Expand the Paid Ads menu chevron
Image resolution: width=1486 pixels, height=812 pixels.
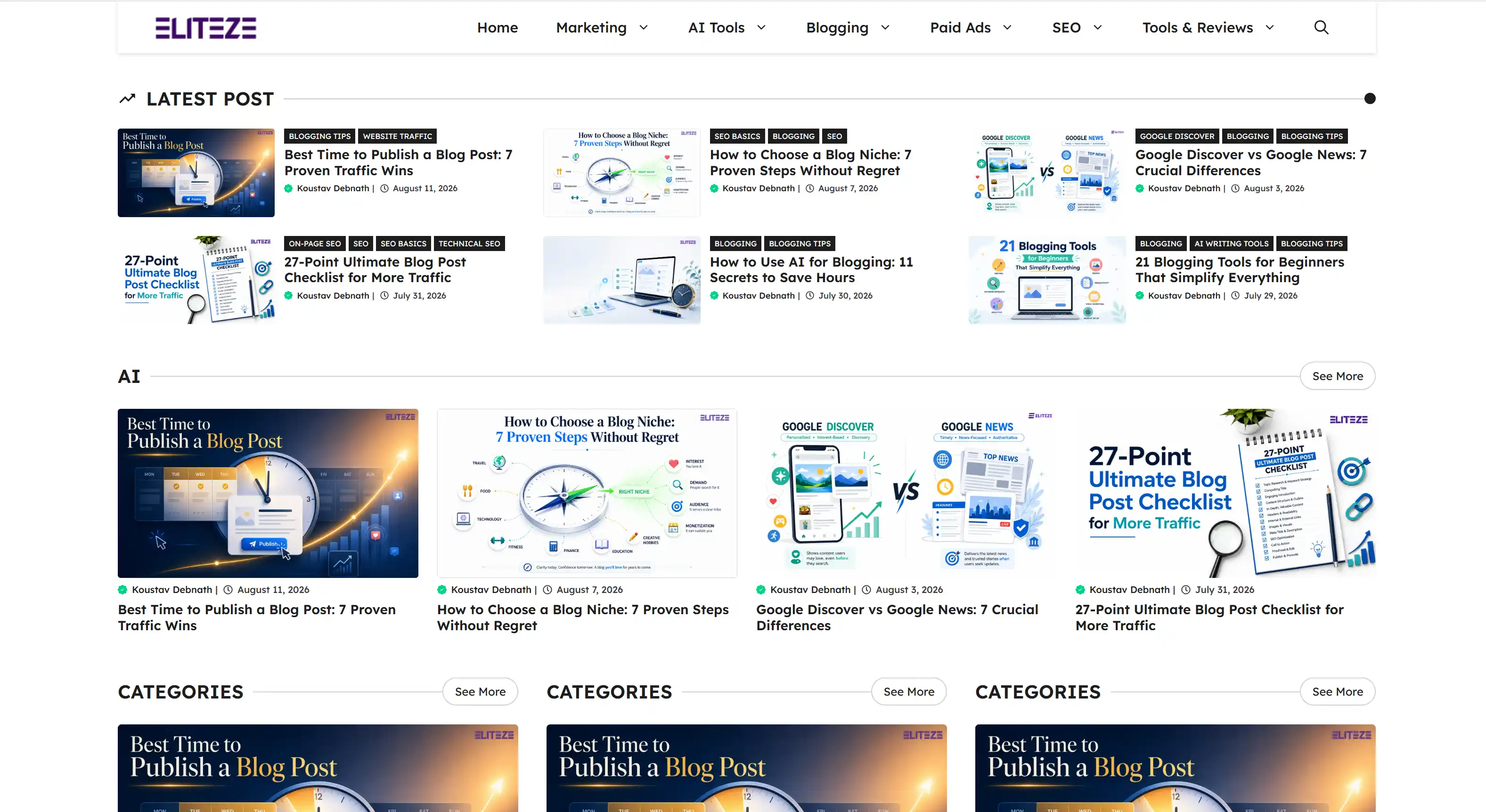[x=1007, y=28]
